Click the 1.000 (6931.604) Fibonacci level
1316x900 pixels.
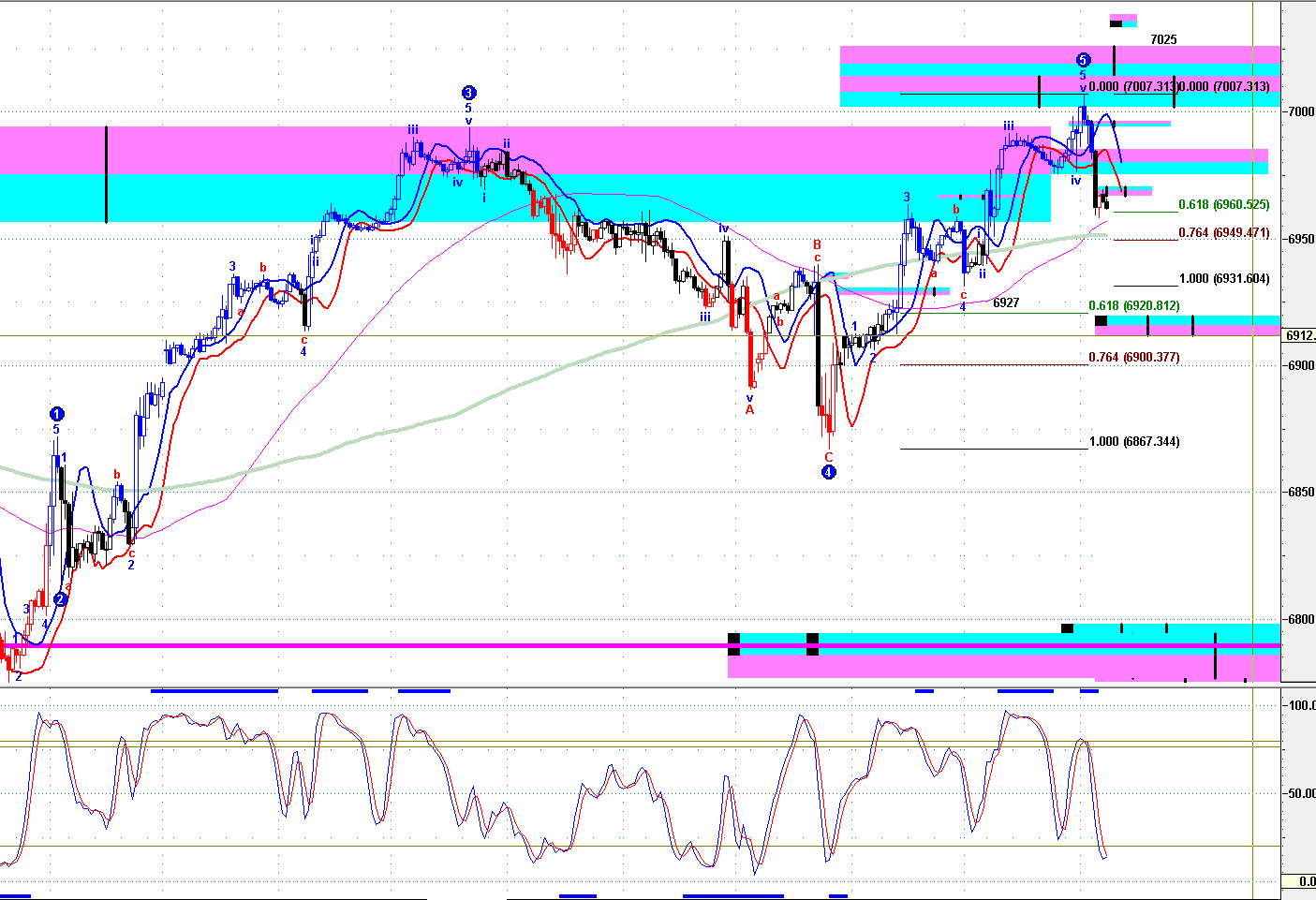point(1223,279)
